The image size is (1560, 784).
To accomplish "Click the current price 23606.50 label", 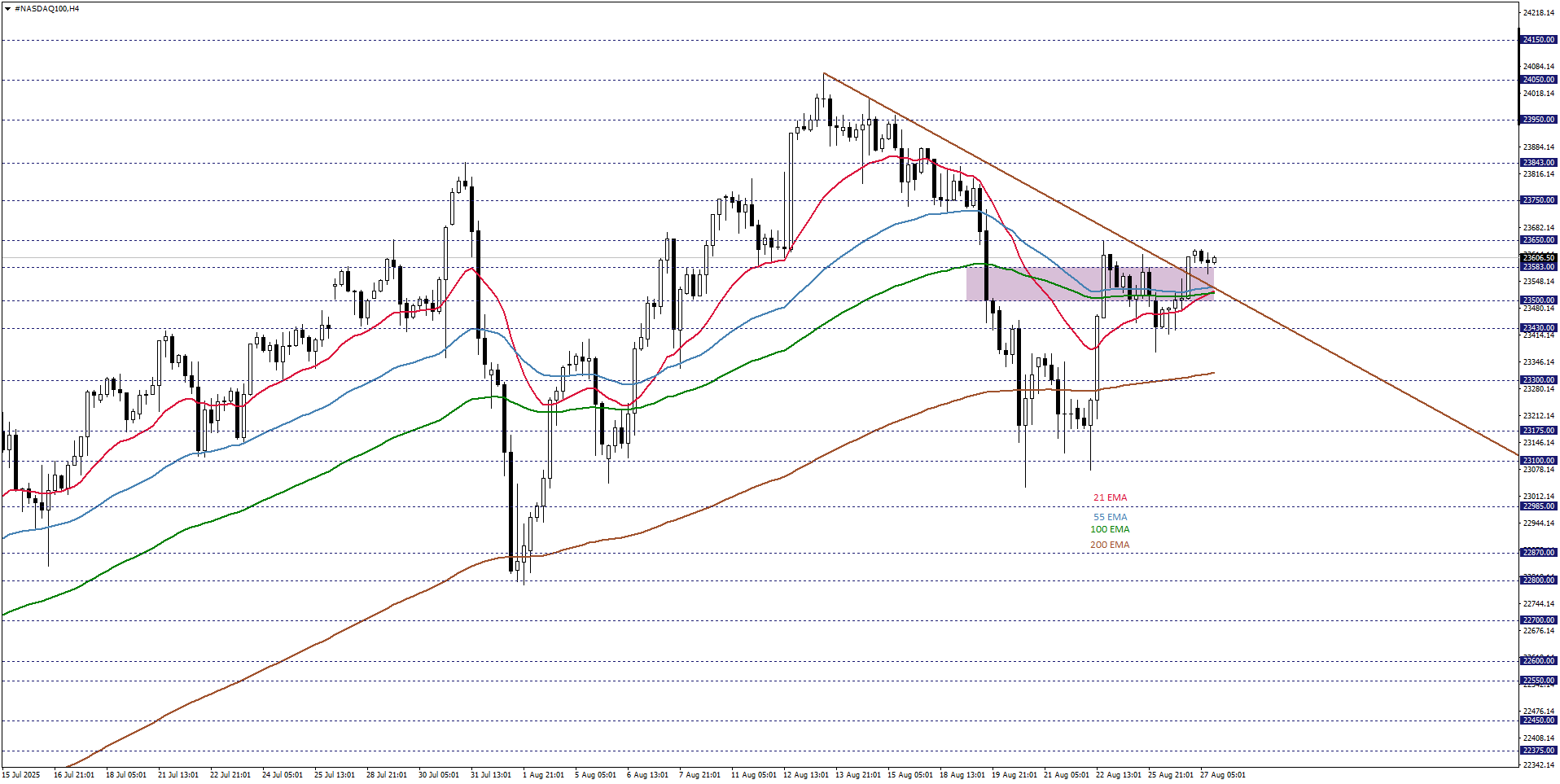I will (x=1538, y=258).
